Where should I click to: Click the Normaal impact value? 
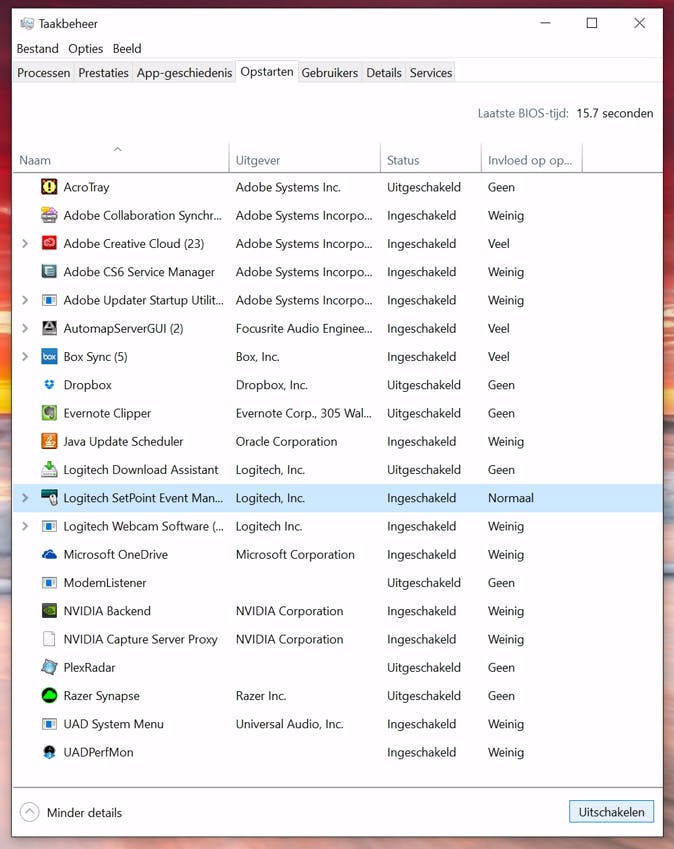click(x=511, y=498)
